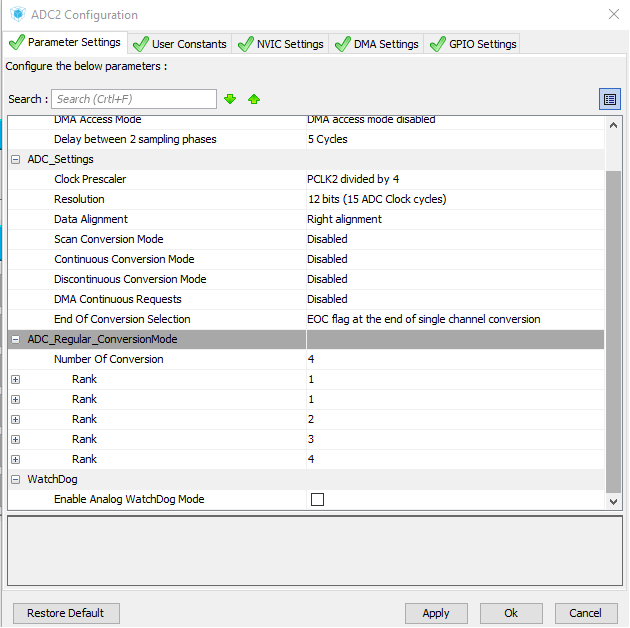This screenshot has height=628, width=630.
Task: Expand the Rank row with value 3
Action: pyautogui.click(x=15, y=440)
